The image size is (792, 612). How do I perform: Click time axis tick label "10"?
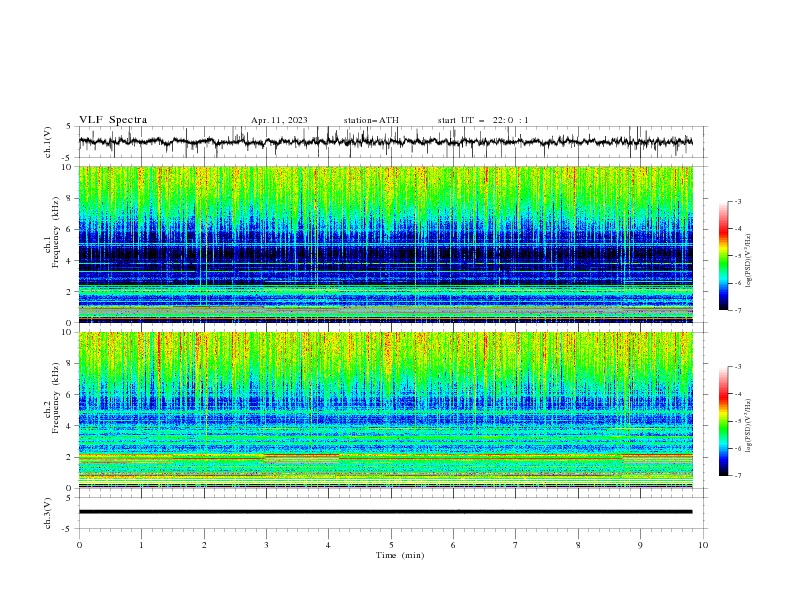point(703,545)
